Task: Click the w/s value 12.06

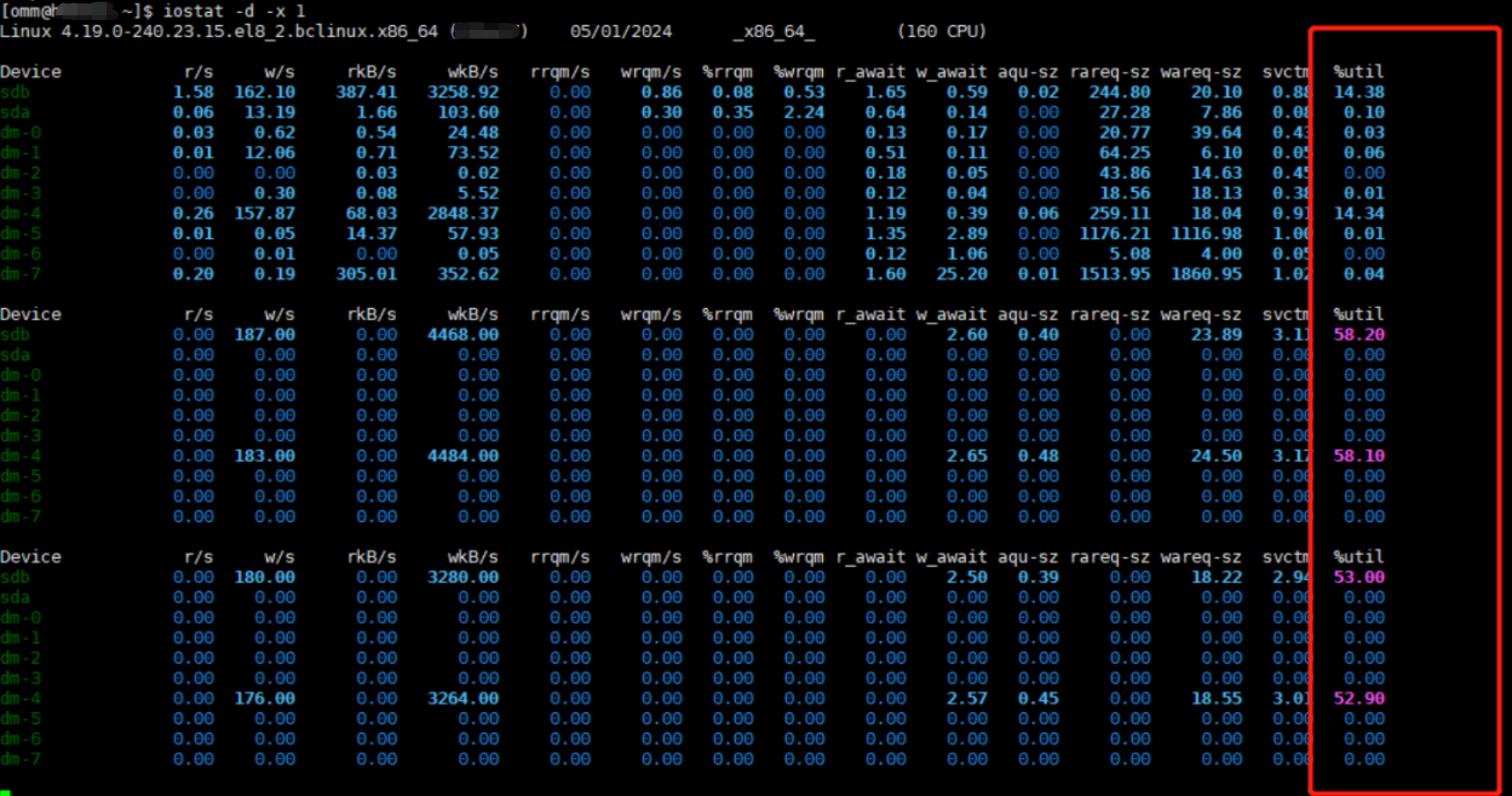Action: (269, 152)
